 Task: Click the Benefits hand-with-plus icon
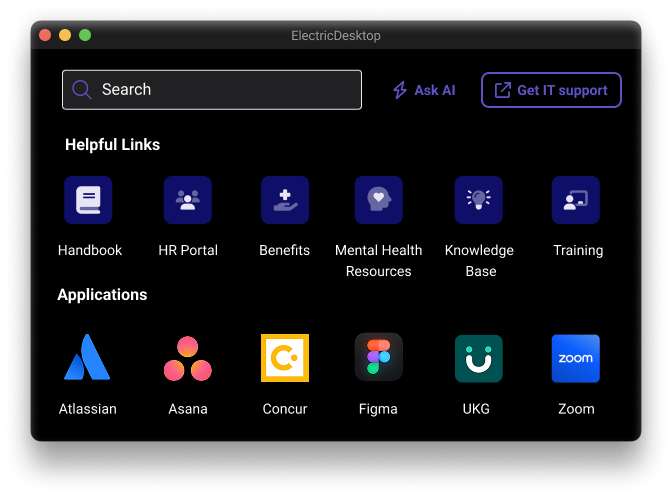[x=285, y=200]
